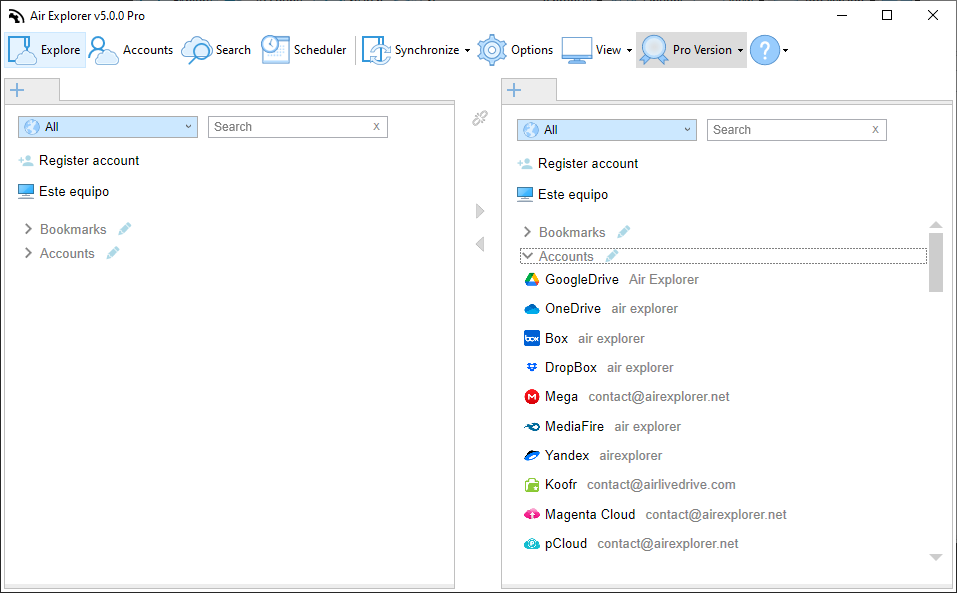The height and width of the screenshot is (593, 957).
Task: Edit left pane Accounts pencil icon
Action: 113,253
